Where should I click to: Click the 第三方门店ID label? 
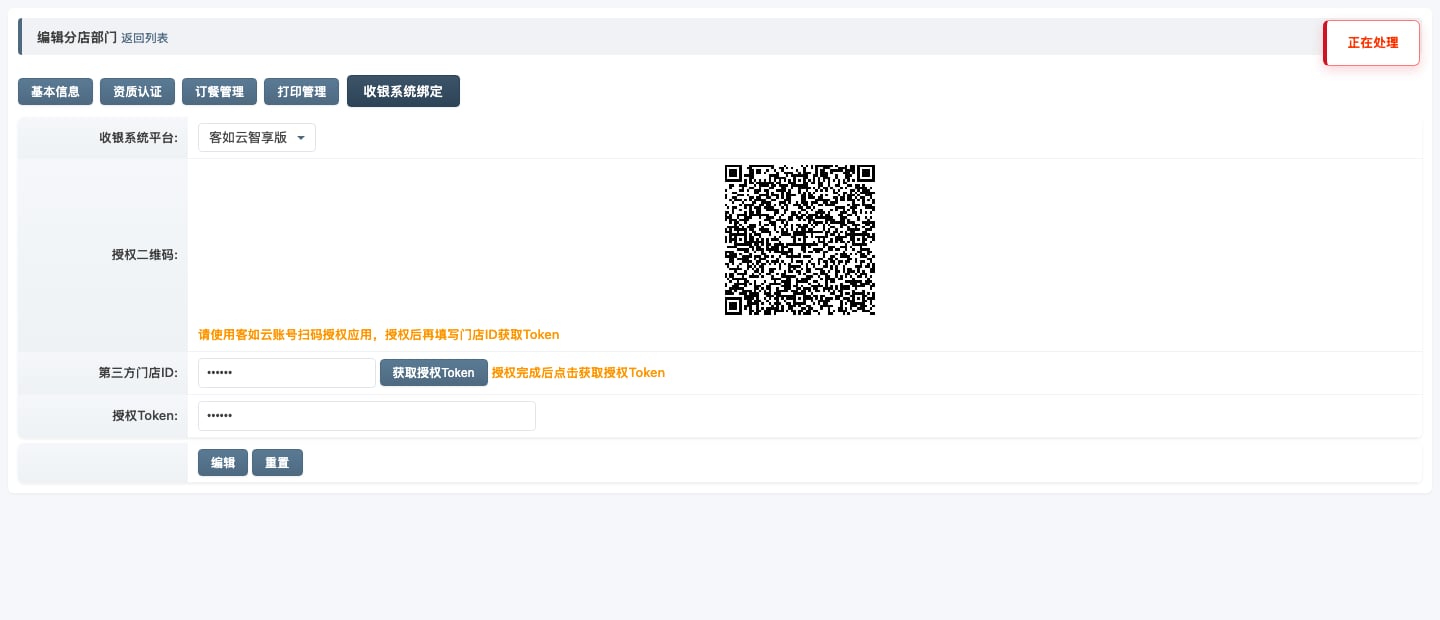(138, 373)
